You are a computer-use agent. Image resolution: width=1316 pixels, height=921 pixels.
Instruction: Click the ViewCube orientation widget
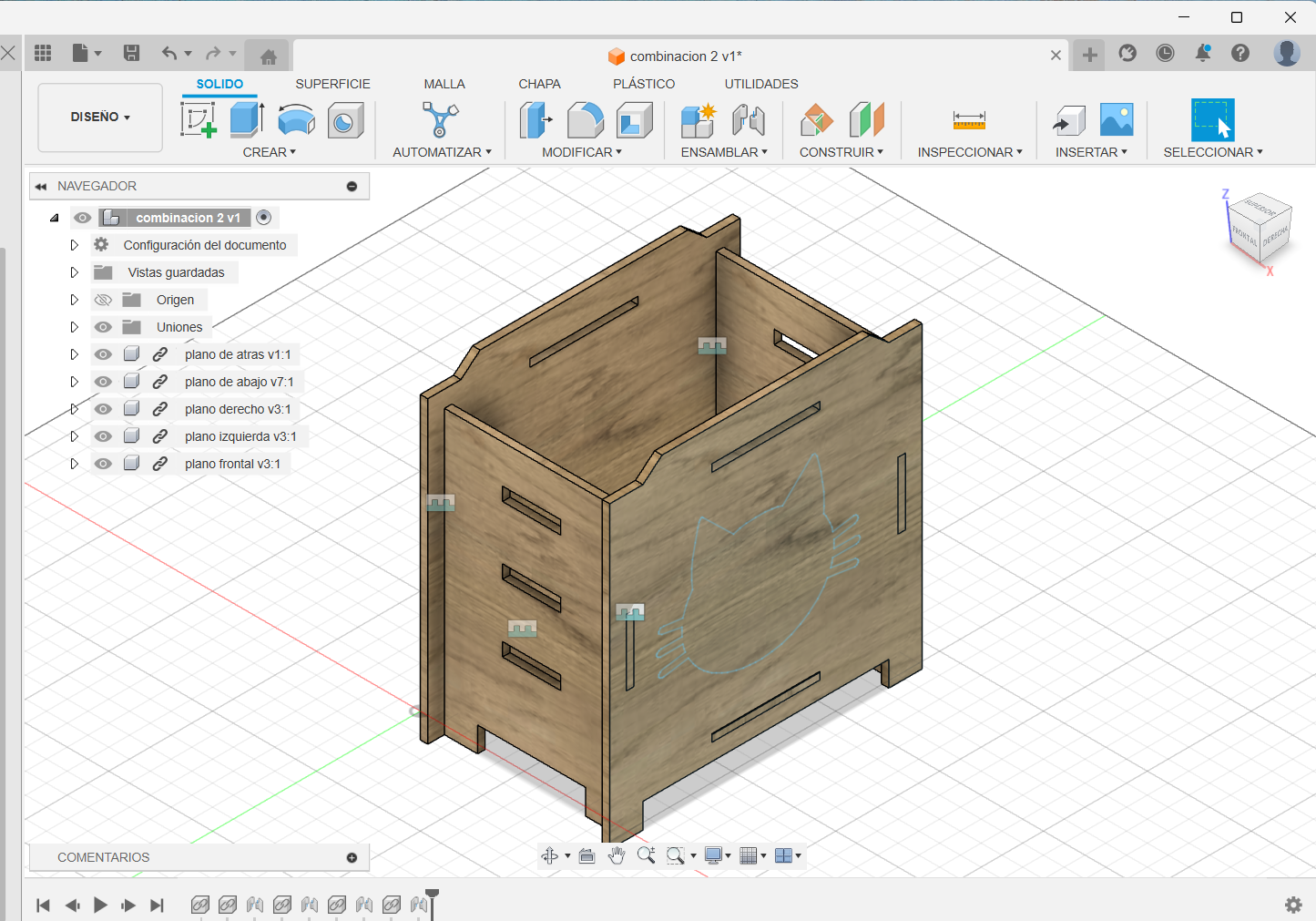click(1260, 230)
